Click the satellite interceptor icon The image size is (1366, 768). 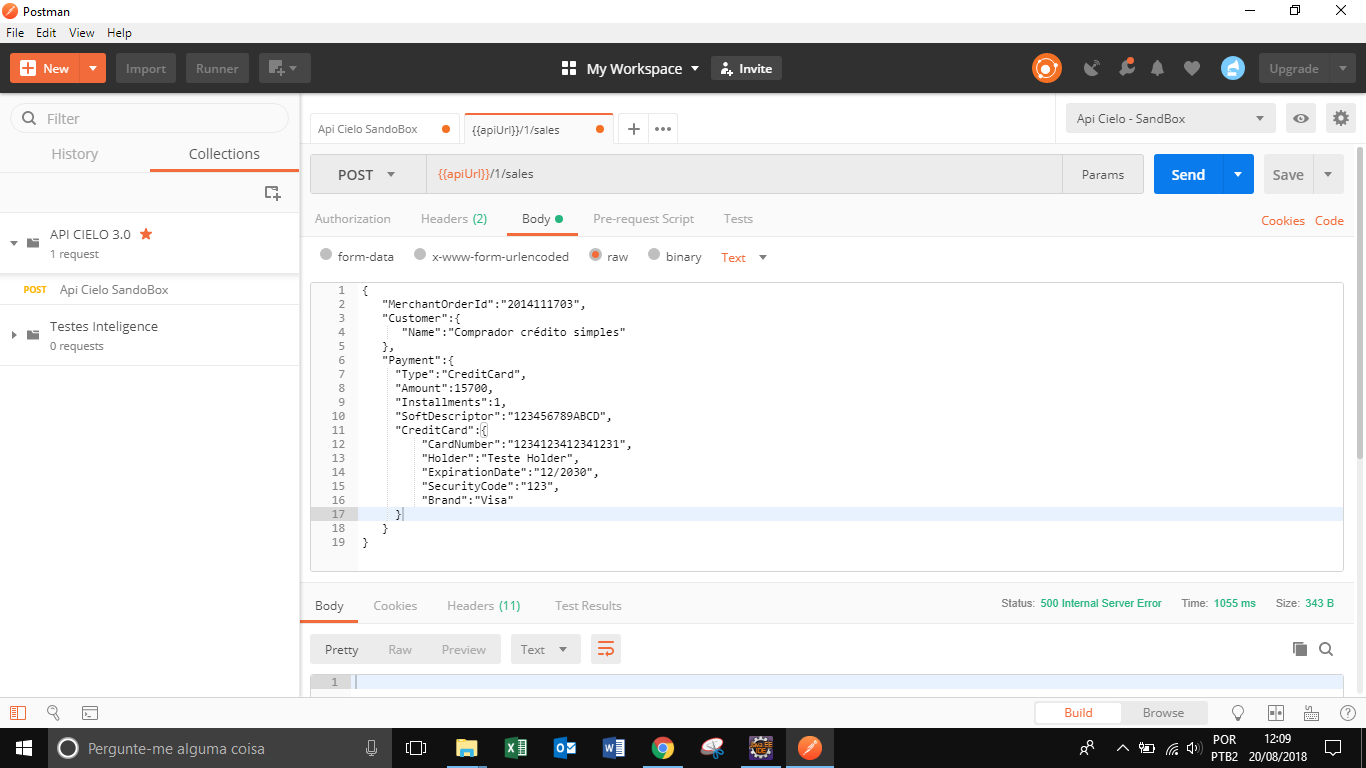pos(1092,68)
